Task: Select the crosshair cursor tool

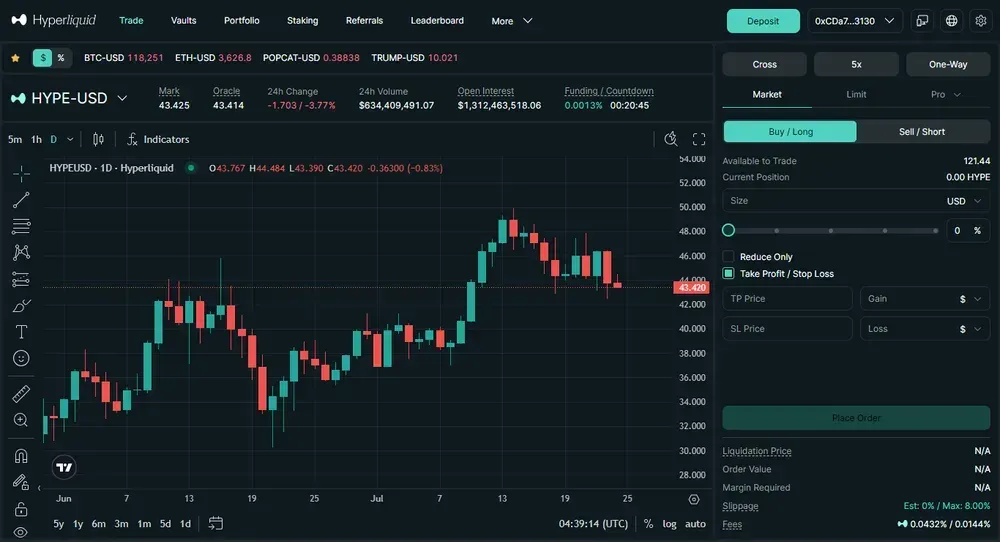Action: point(21,173)
